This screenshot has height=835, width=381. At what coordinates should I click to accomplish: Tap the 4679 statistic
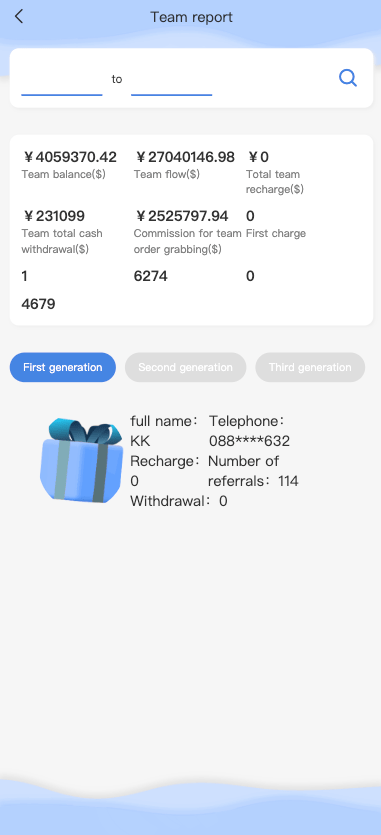[38, 304]
